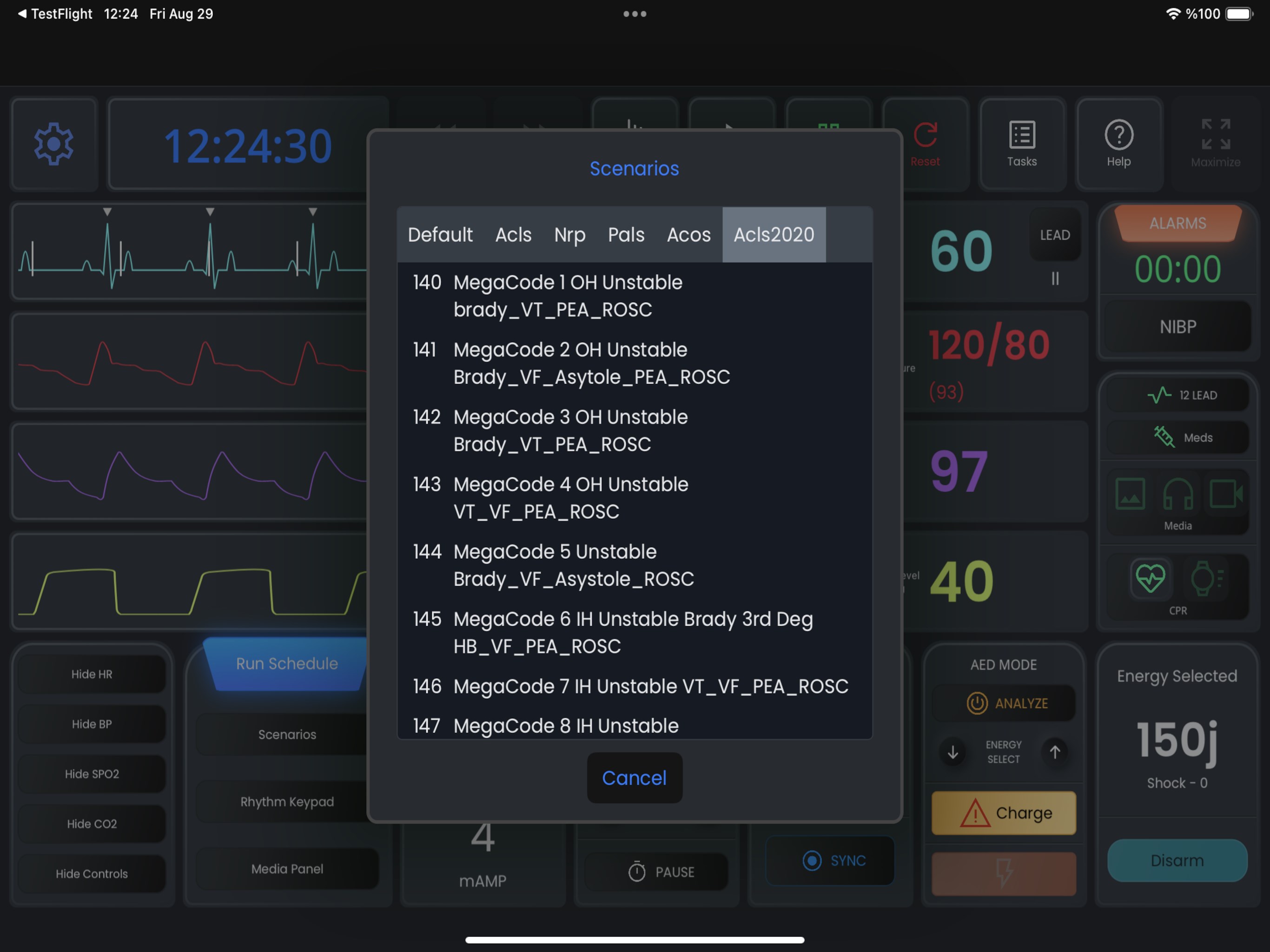Decrease energy with the down arrow
The image size is (1270, 952).
952,752
